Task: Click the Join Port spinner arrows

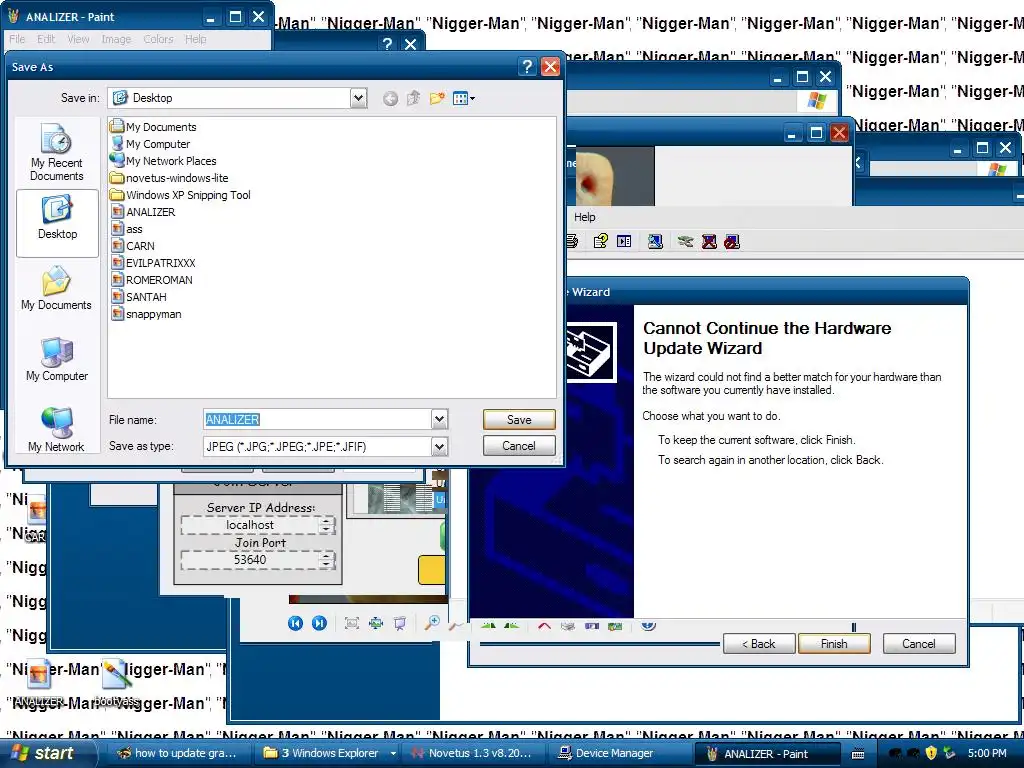Action: (x=327, y=560)
